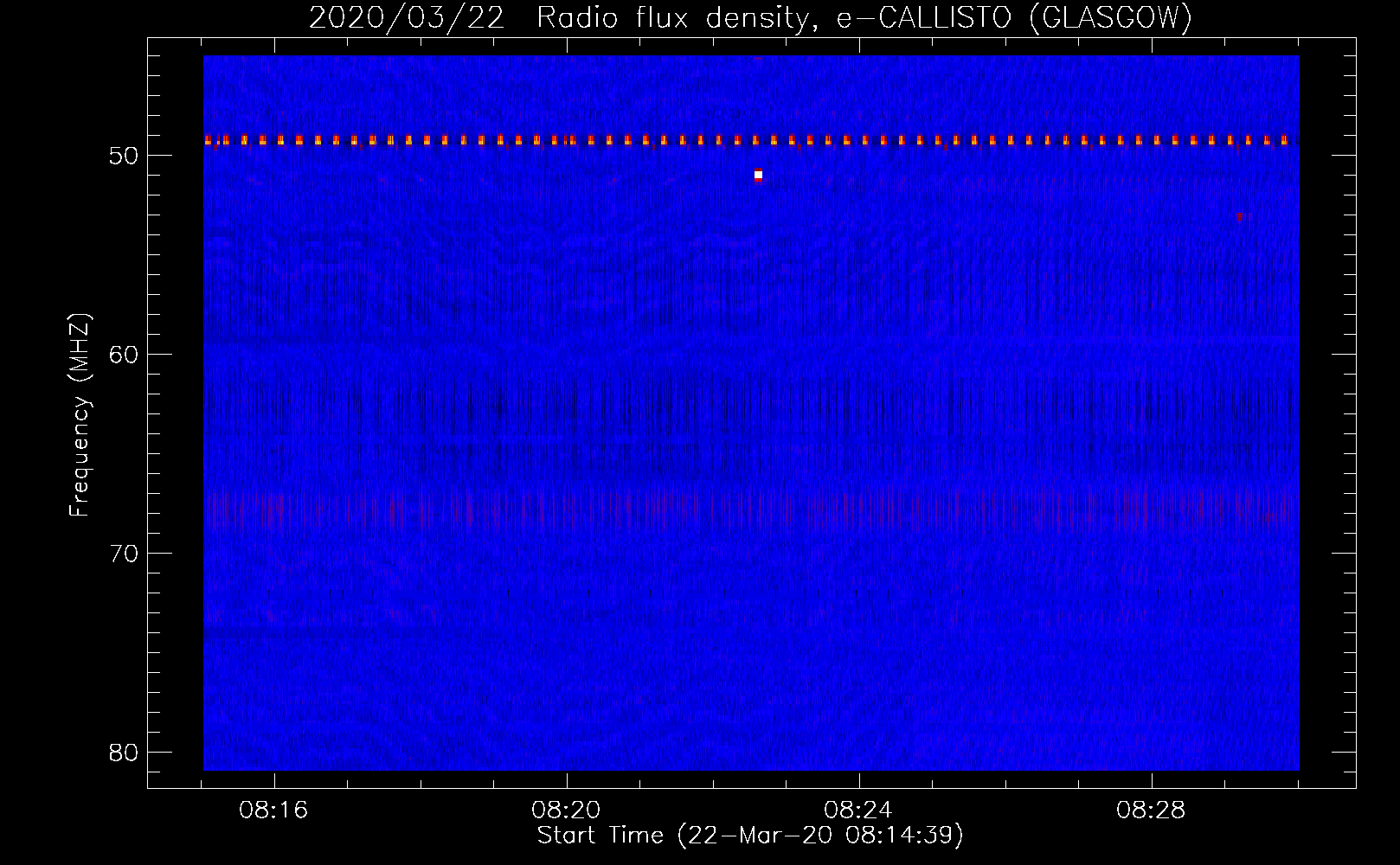Select the 08:20 time tick label
This screenshot has width=1400, height=865.
pos(567,810)
